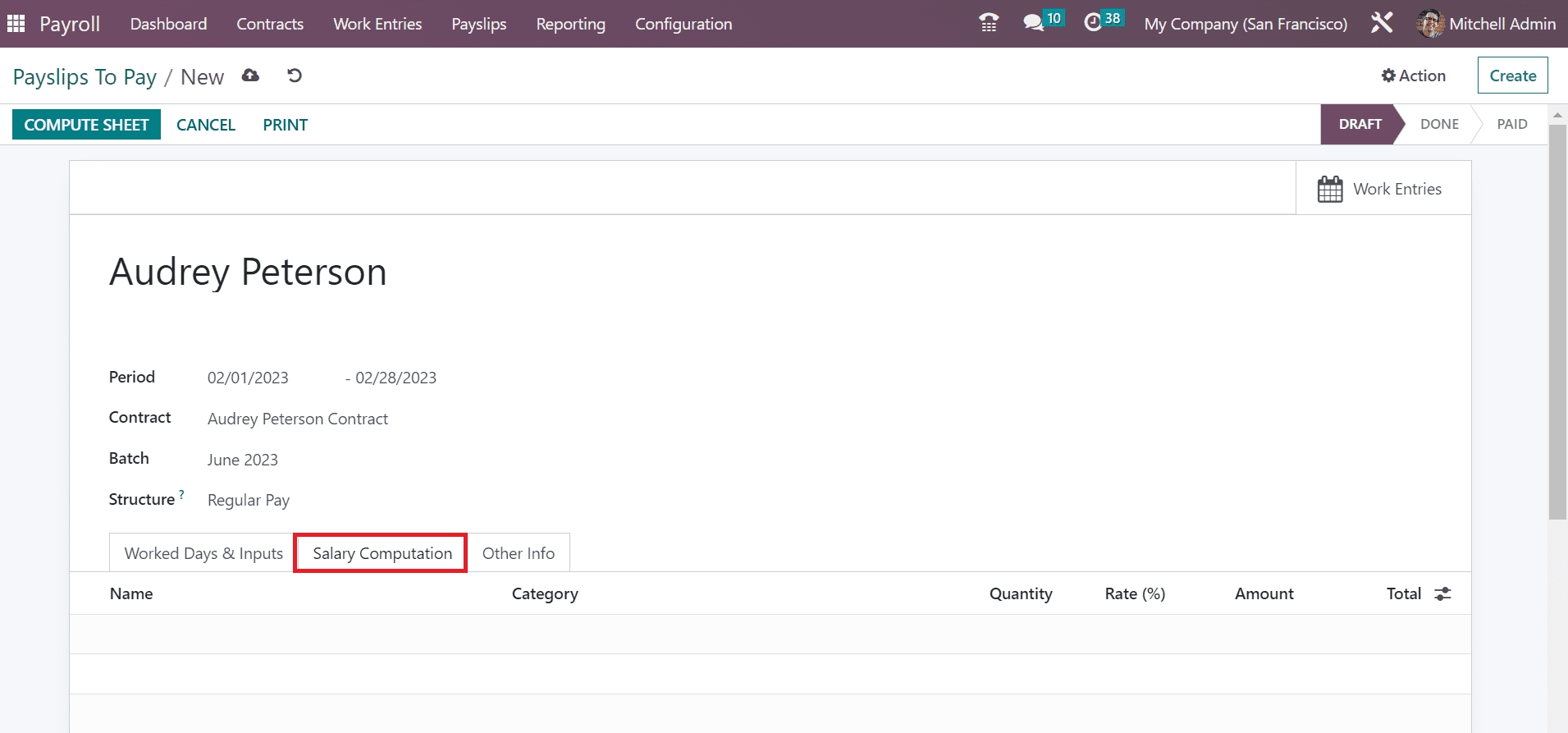Open Mitchell Admin user menu
Viewport: 1568px width, 733px height.
point(1486,24)
